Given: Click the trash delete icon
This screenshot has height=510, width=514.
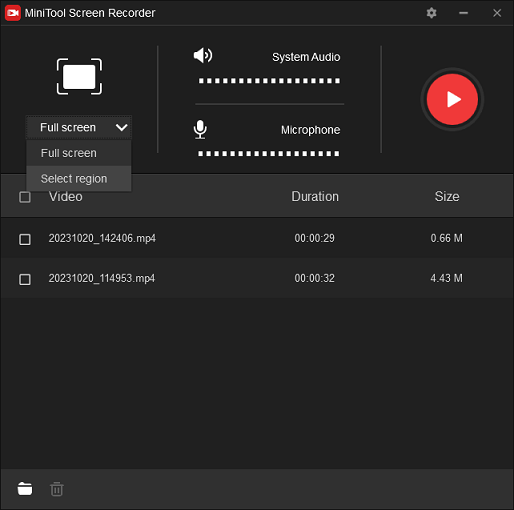Looking at the screenshot, I should pyautogui.click(x=57, y=489).
